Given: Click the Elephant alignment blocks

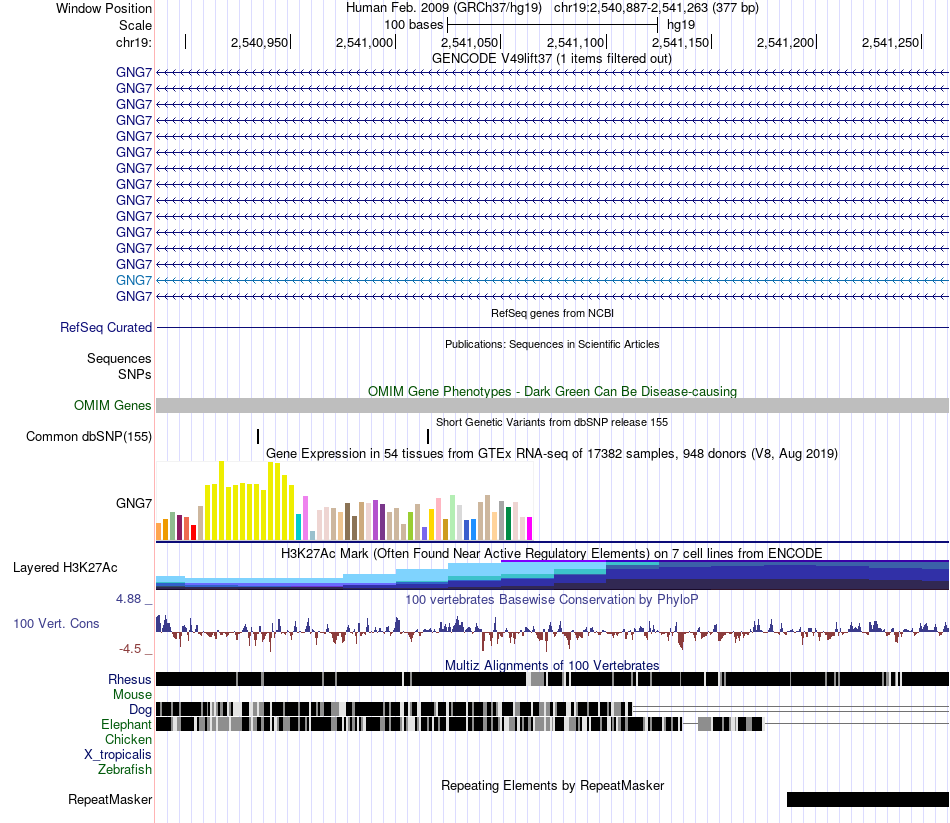Looking at the screenshot, I should point(460,724).
